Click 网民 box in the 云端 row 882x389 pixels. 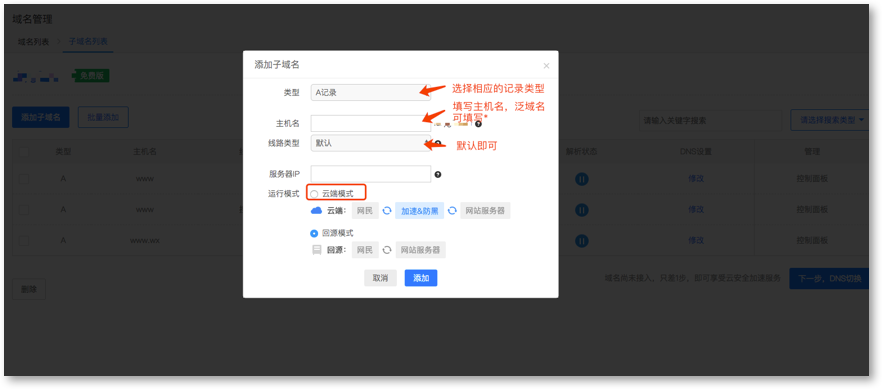[x=365, y=211]
